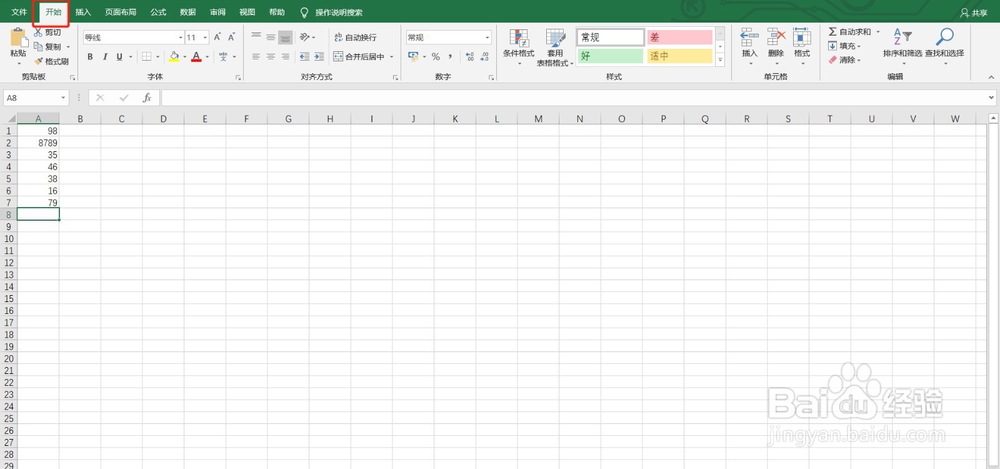Click the text orientation icon
The image size is (1000, 469).
point(305,37)
